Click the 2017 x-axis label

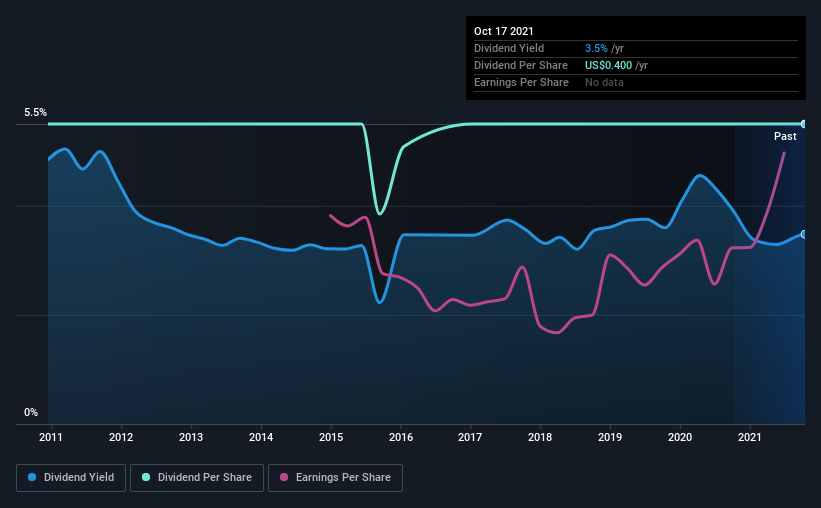pyautogui.click(x=470, y=437)
